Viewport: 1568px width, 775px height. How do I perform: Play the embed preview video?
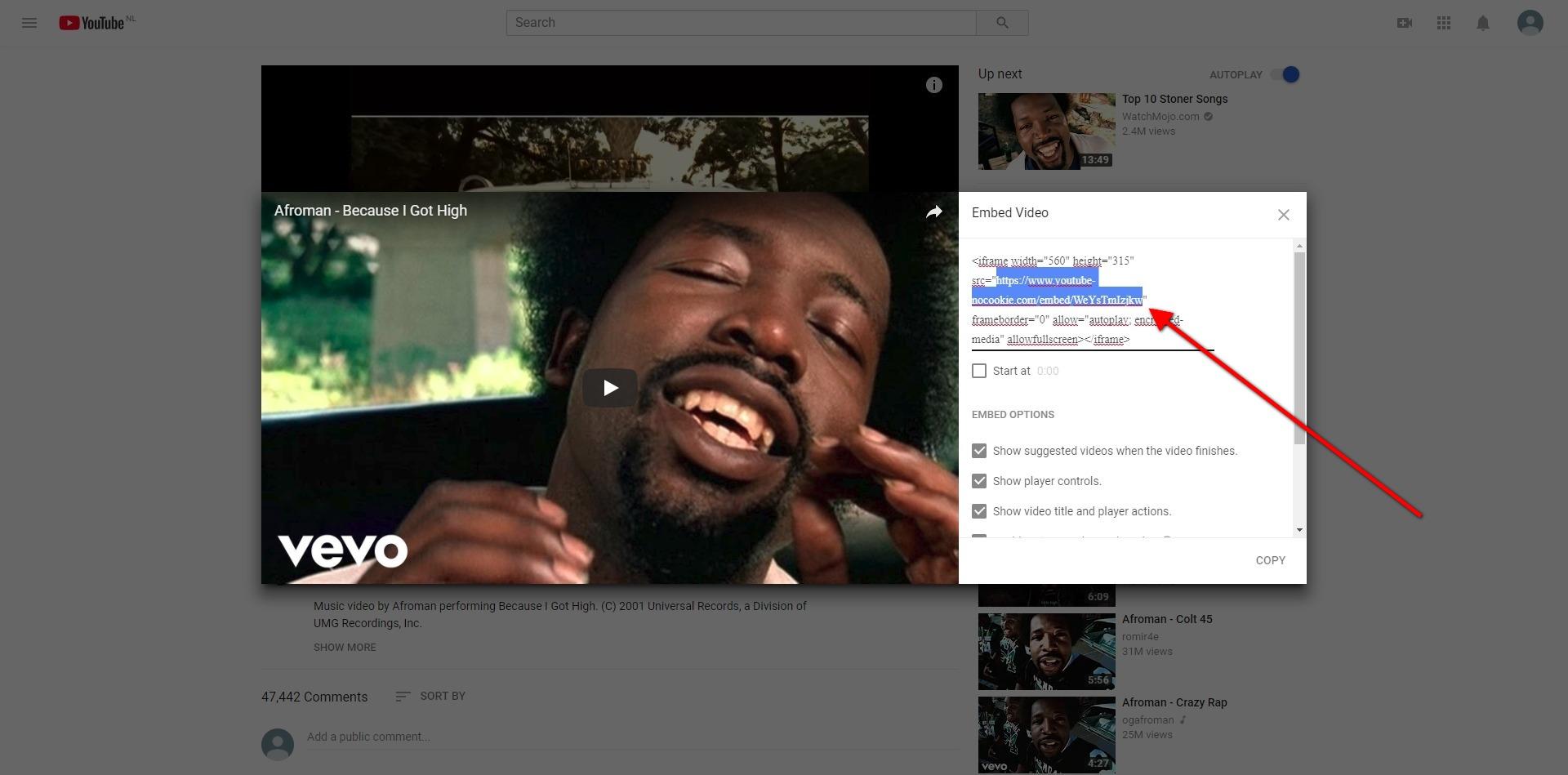[x=610, y=387]
